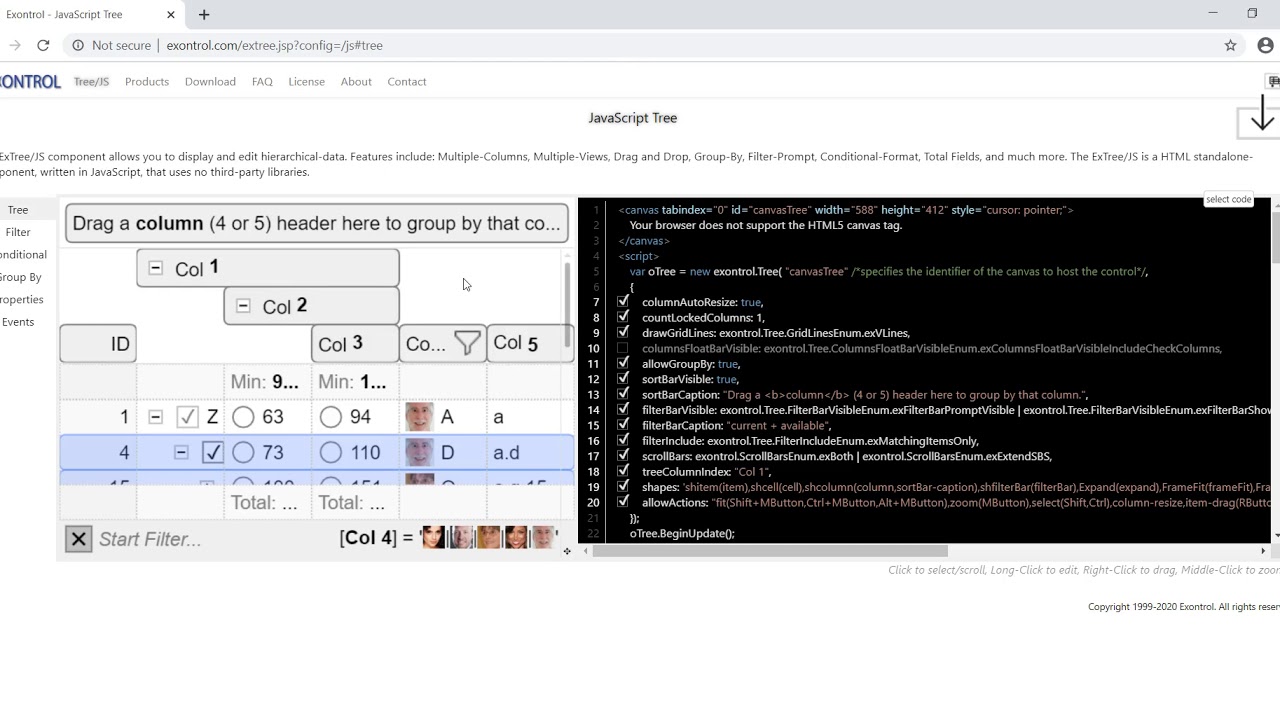Uncheck the allowGroupBy checkbox
The height and width of the screenshot is (720, 1280).
coord(623,363)
